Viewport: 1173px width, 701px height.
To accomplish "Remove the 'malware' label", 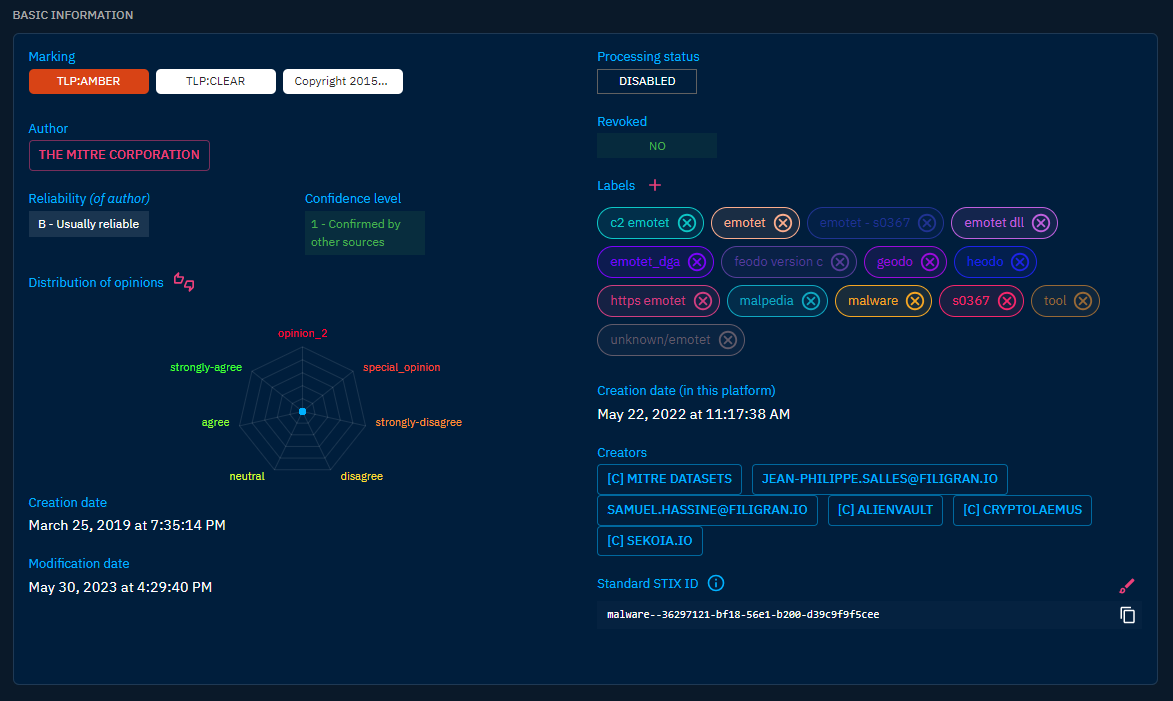I will coord(914,301).
